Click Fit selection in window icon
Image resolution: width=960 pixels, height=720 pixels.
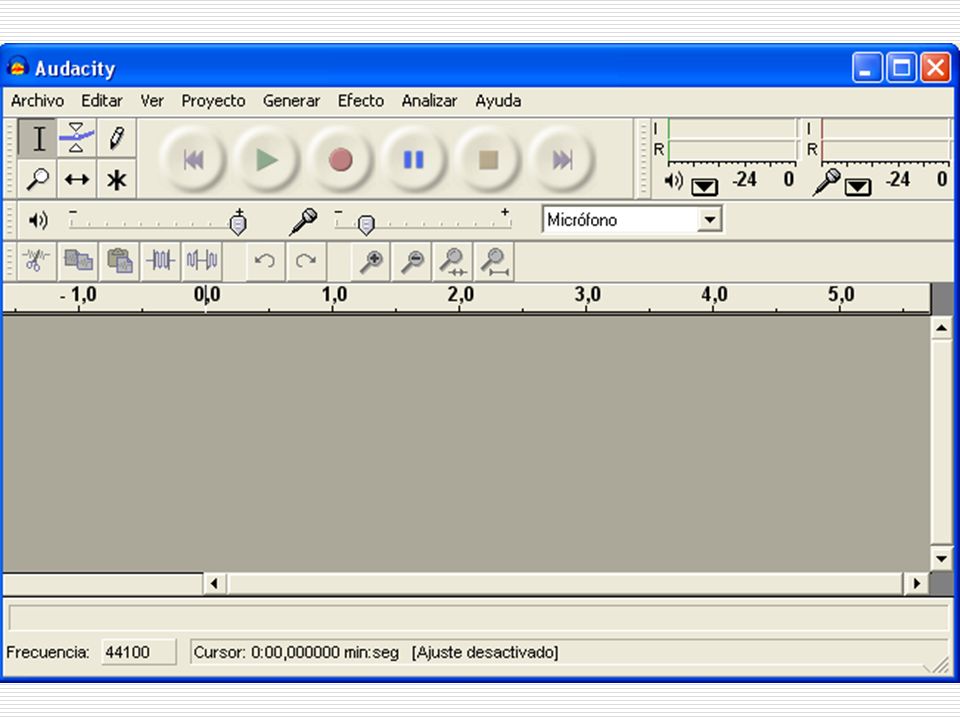[x=453, y=261]
